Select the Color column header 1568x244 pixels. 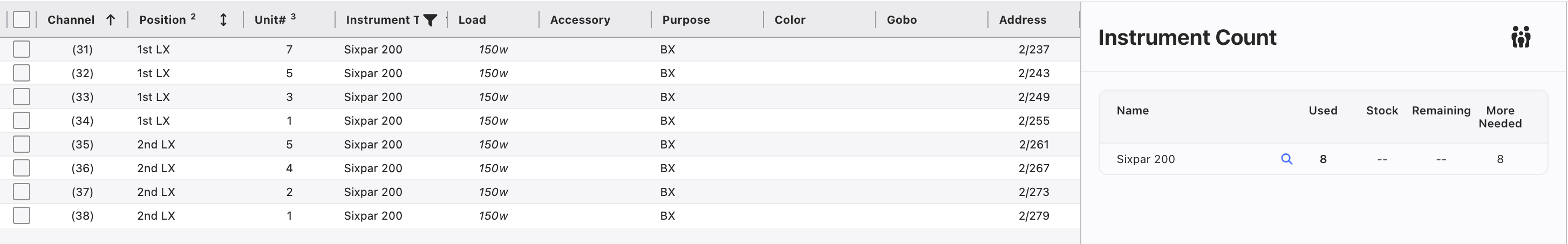pyautogui.click(x=789, y=19)
